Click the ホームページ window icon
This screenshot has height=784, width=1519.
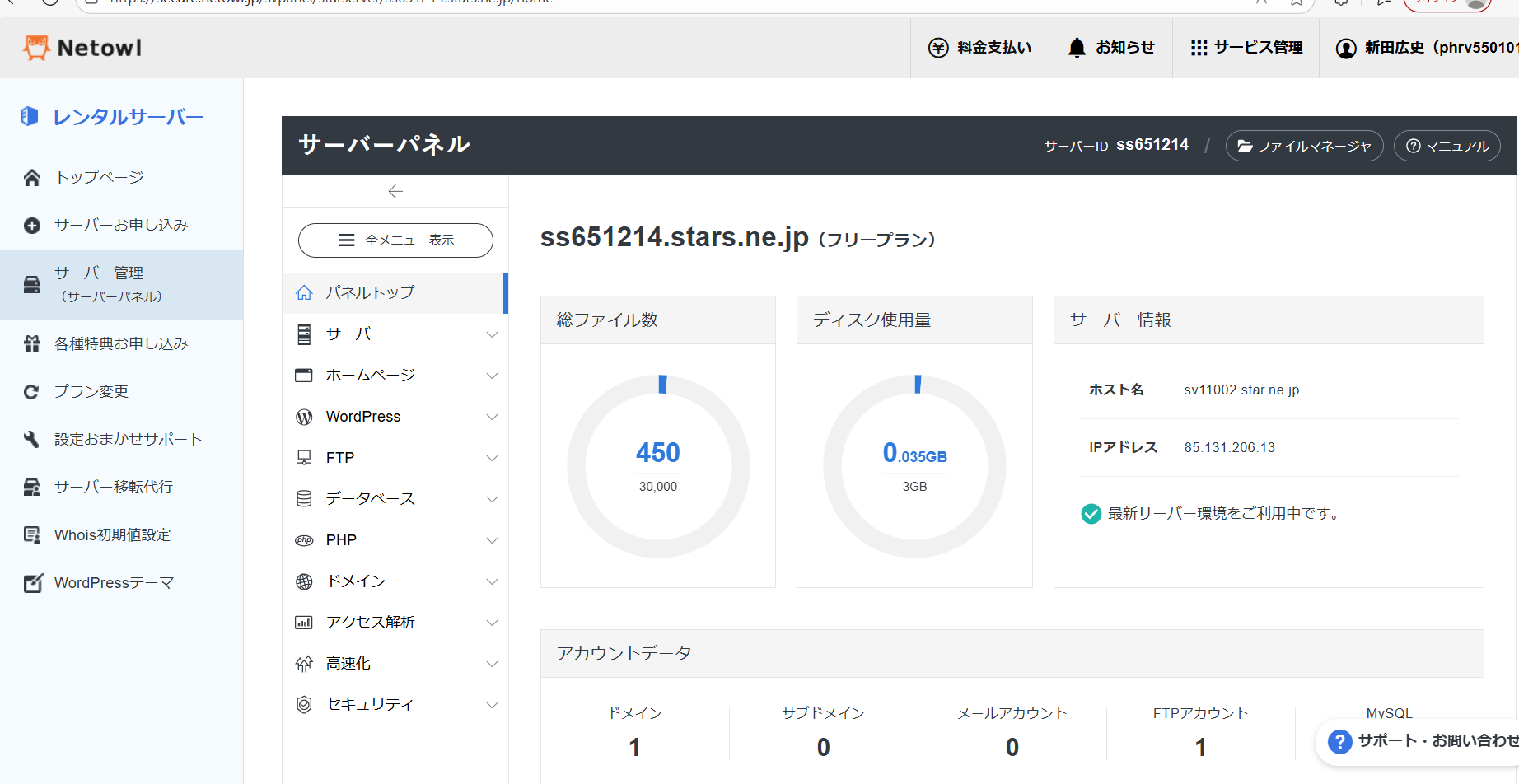pyautogui.click(x=304, y=376)
